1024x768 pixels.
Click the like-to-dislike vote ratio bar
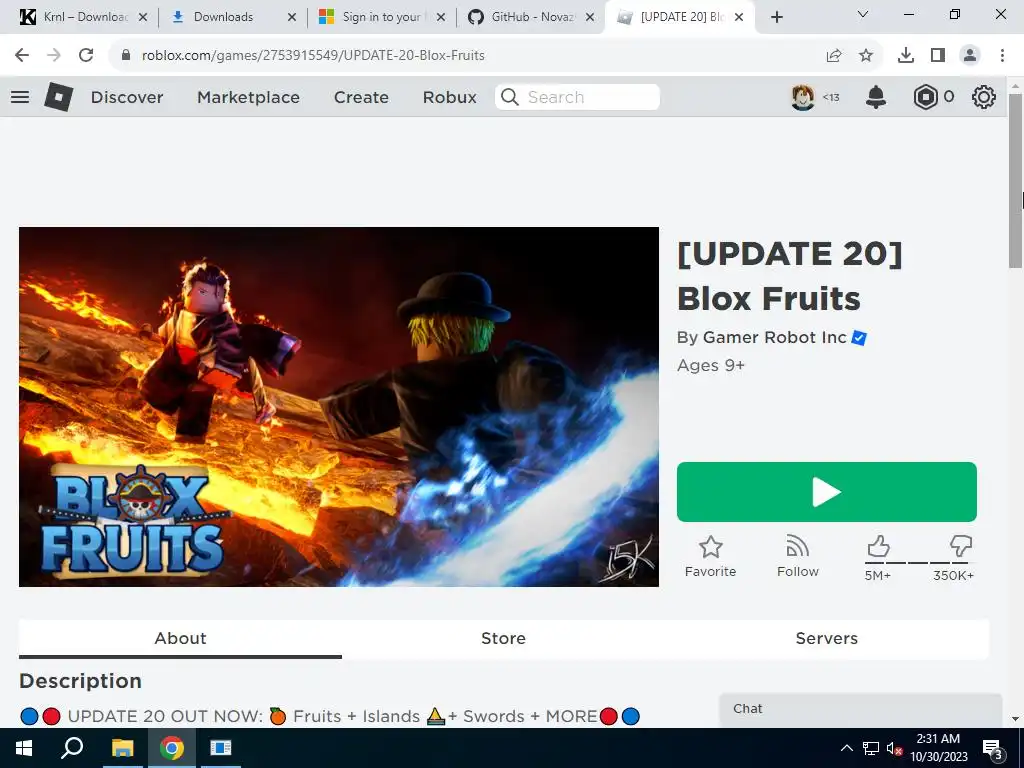pyautogui.click(x=919, y=562)
